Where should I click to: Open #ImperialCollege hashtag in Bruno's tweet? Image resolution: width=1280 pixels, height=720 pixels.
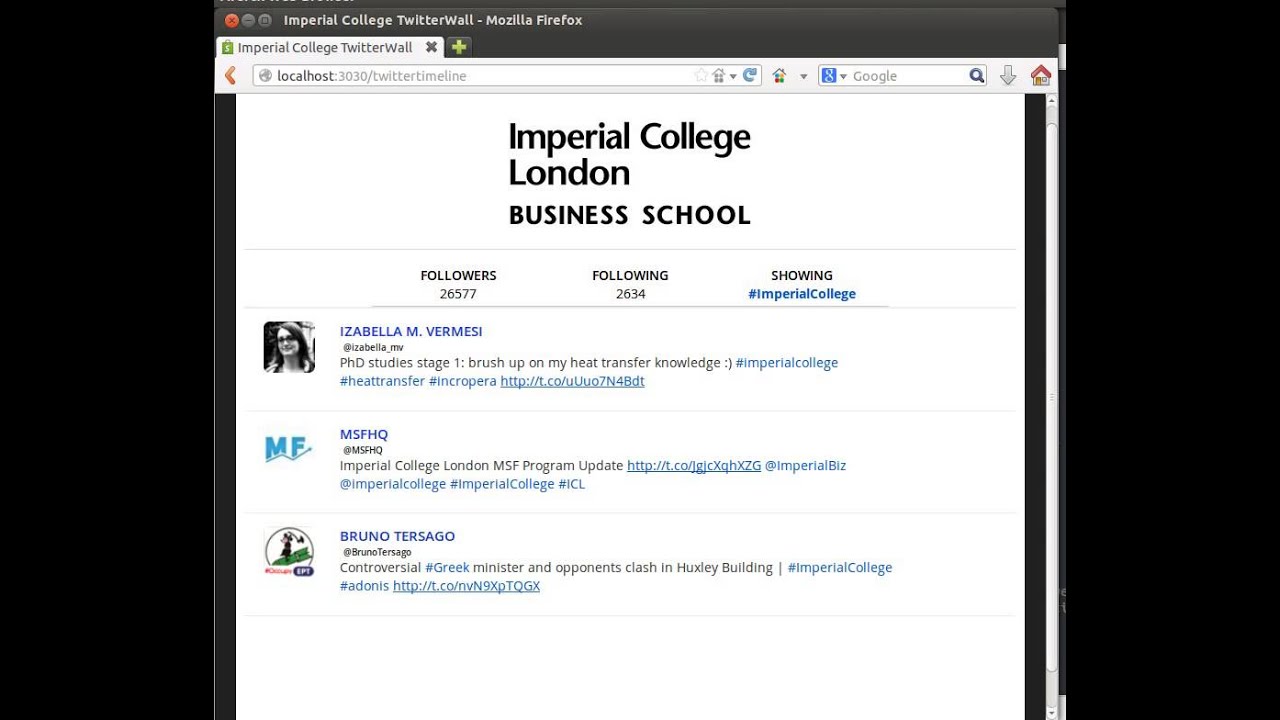coord(840,568)
